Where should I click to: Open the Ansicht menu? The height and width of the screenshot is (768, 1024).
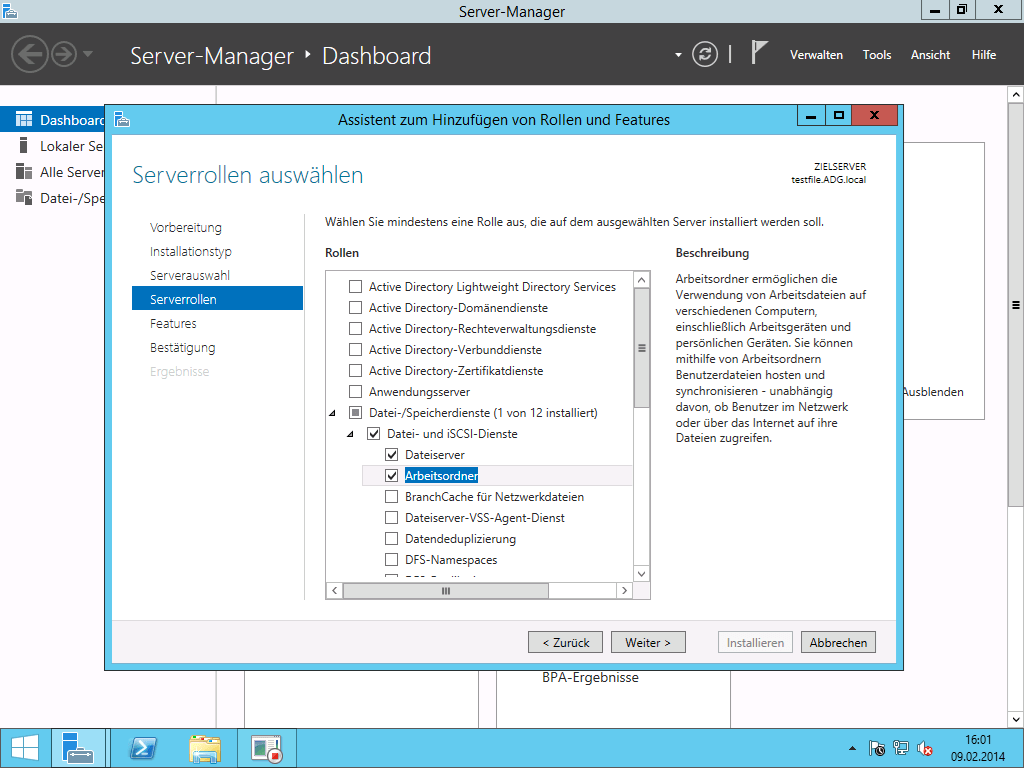coord(930,55)
